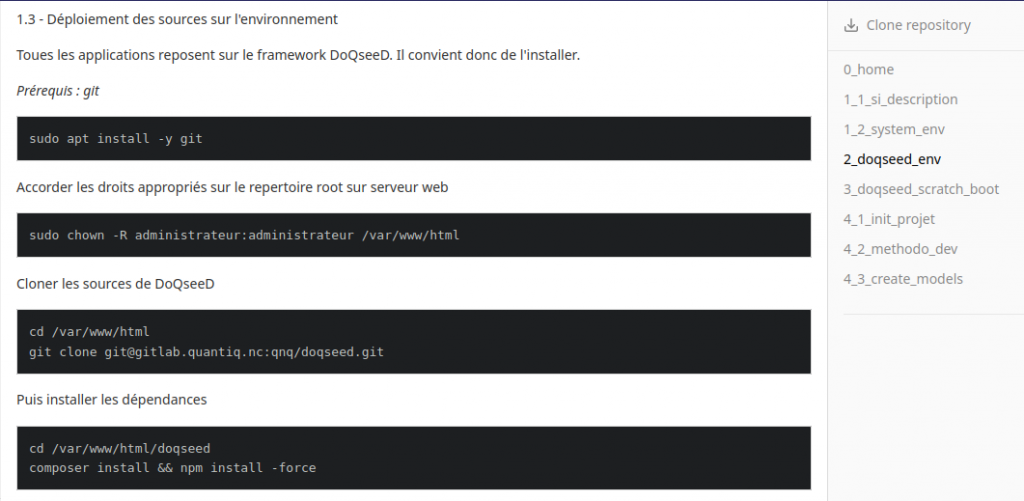This screenshot has height=501, width=1024.
Task: Click the heading 1.3 Déploiement des sources
Action: coord(177,20)
